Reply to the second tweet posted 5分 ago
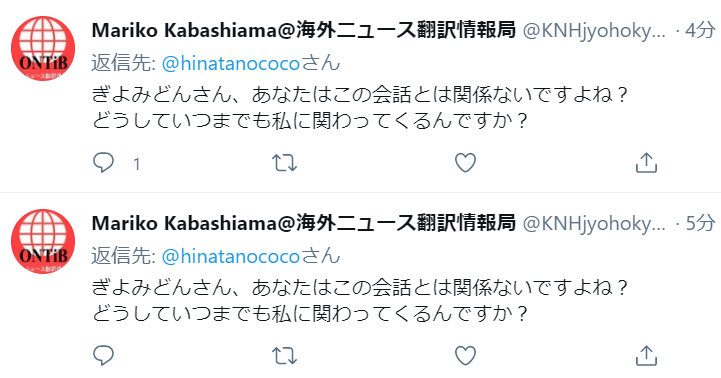Viewport: 721px width, 378px height. pos(103,356)
